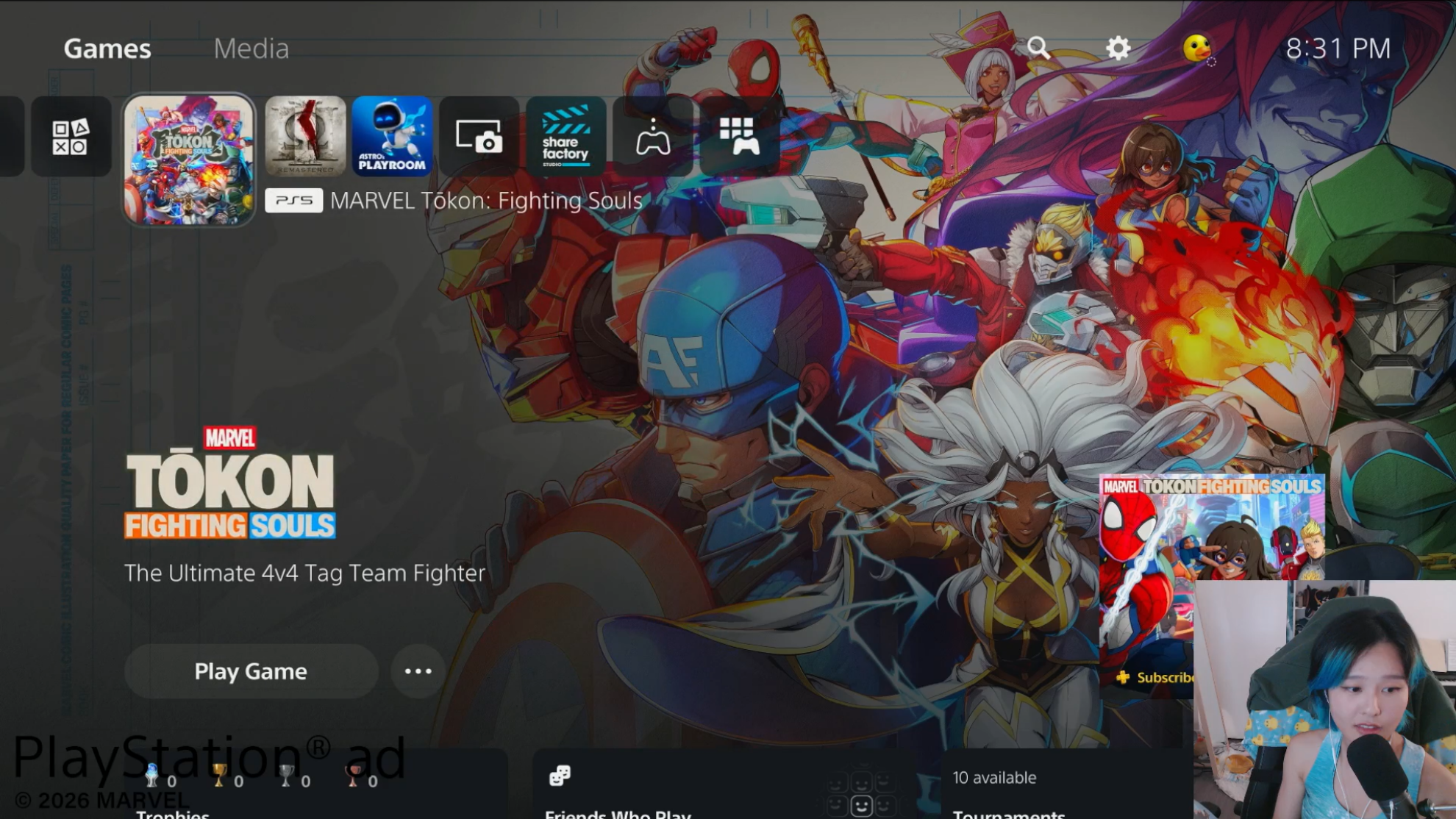This screenshot has height=819, width=1456.
Task: Open the Game Library grid icon
Action: (739, 136)
